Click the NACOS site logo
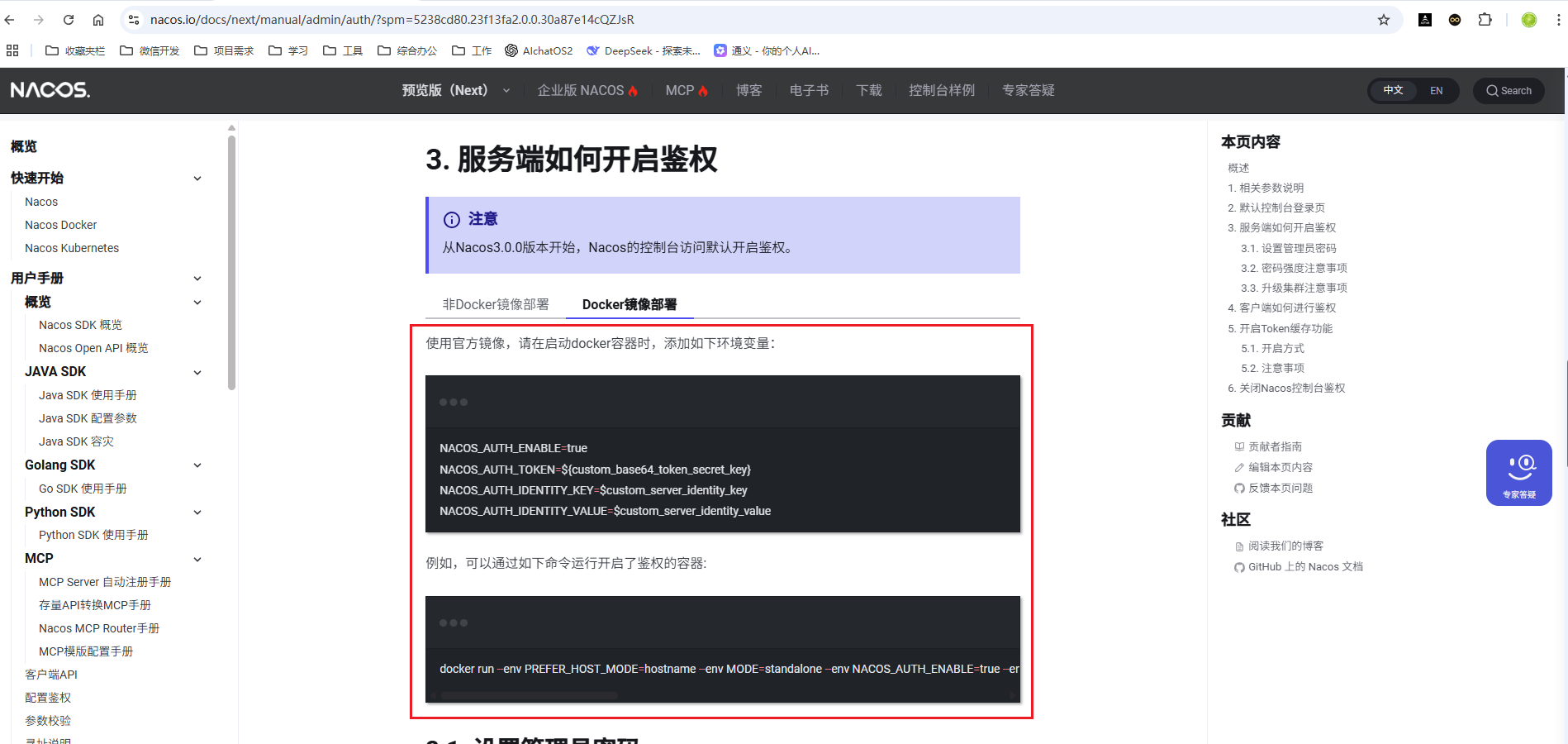 pyautogui.click(x=50, y=90)
